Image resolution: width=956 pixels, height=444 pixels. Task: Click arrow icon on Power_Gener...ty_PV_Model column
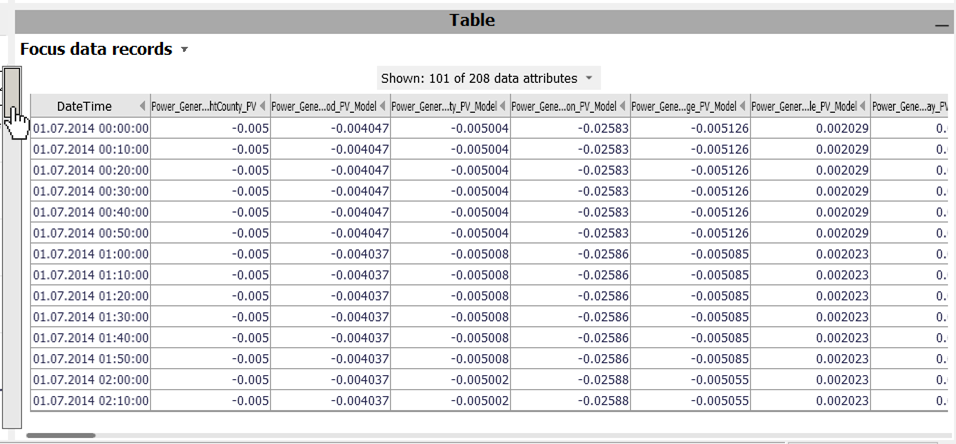503,106
